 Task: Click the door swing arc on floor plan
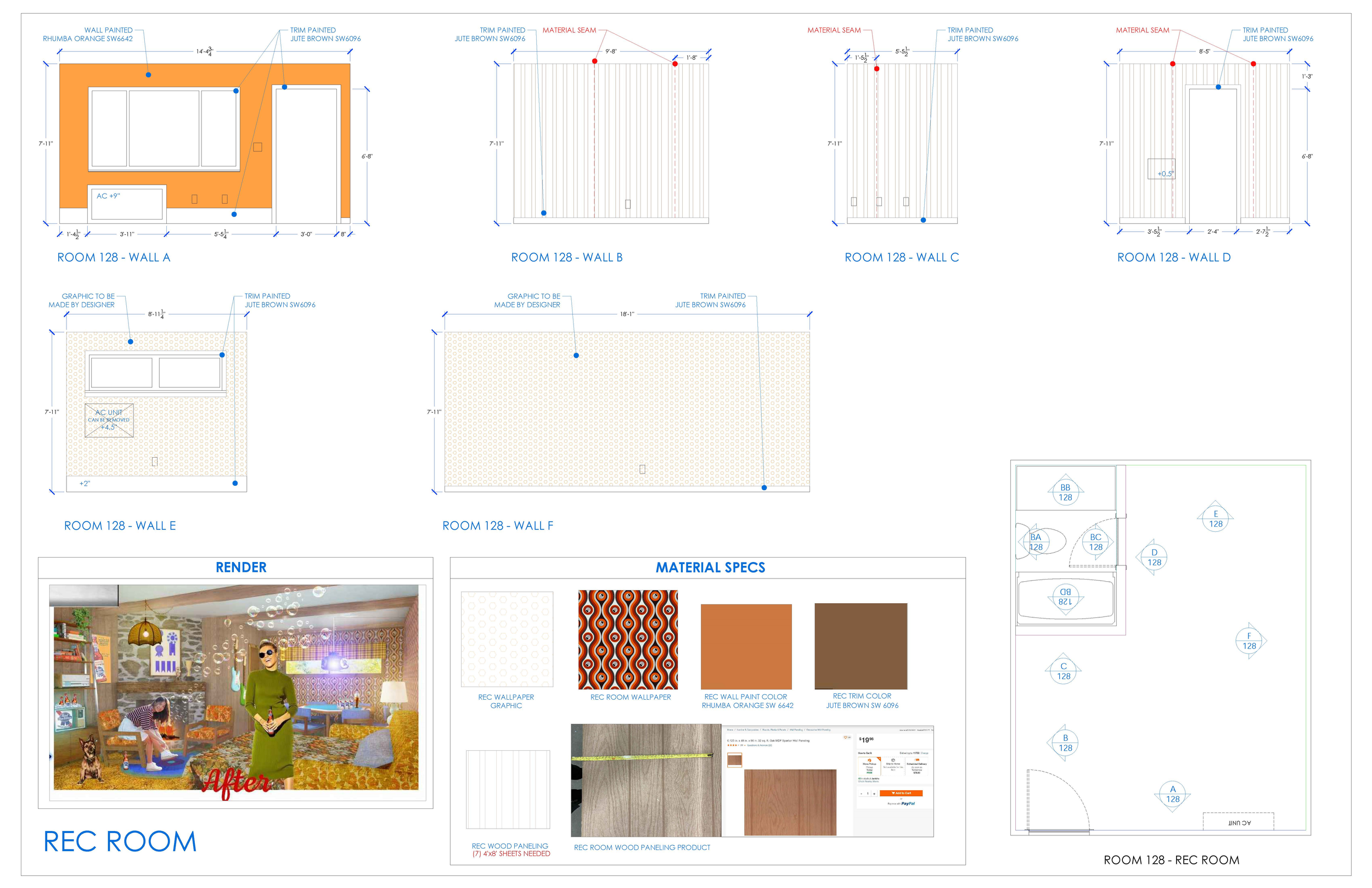pos(1060,801)
